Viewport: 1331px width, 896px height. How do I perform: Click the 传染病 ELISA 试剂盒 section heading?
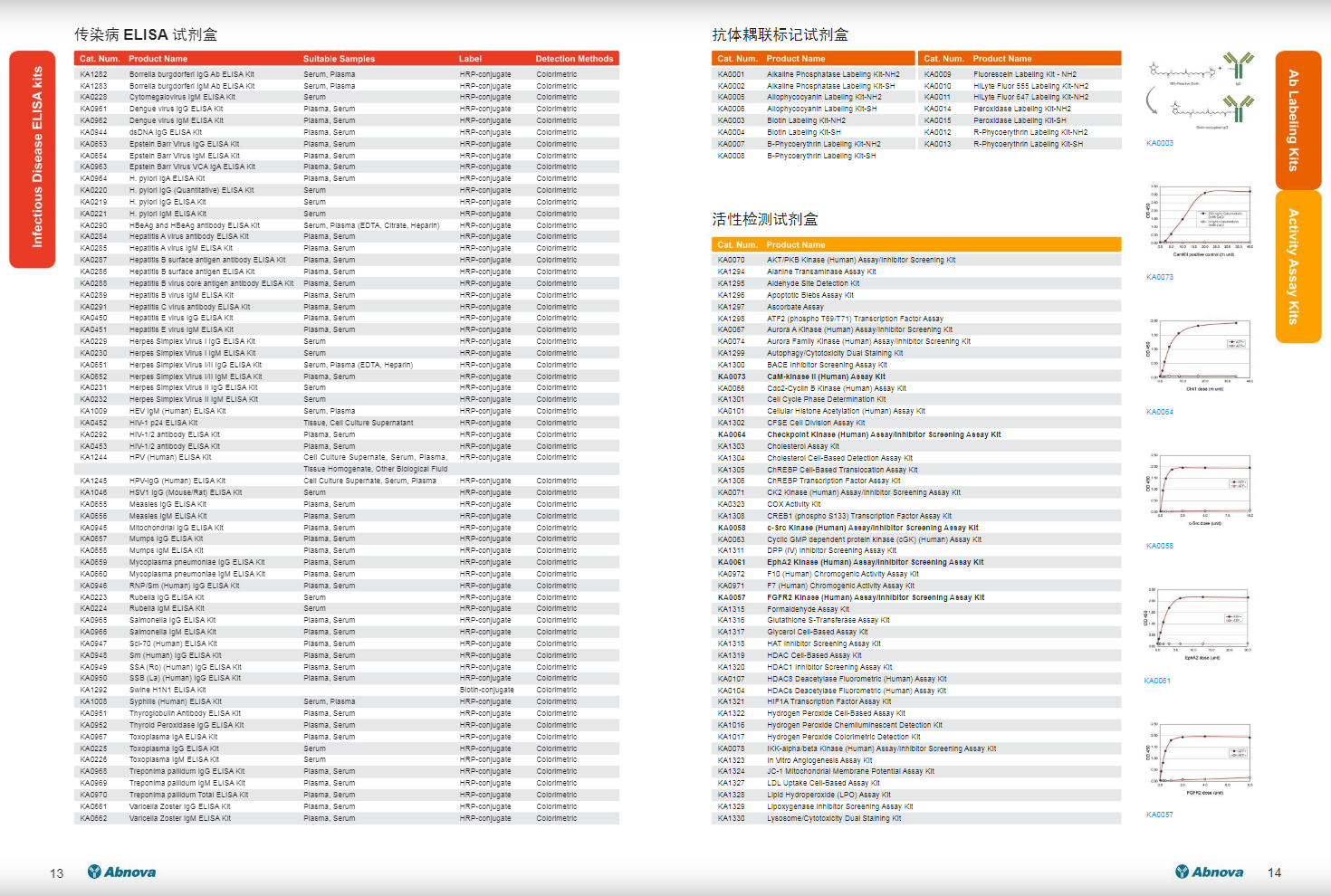point(146,34)
